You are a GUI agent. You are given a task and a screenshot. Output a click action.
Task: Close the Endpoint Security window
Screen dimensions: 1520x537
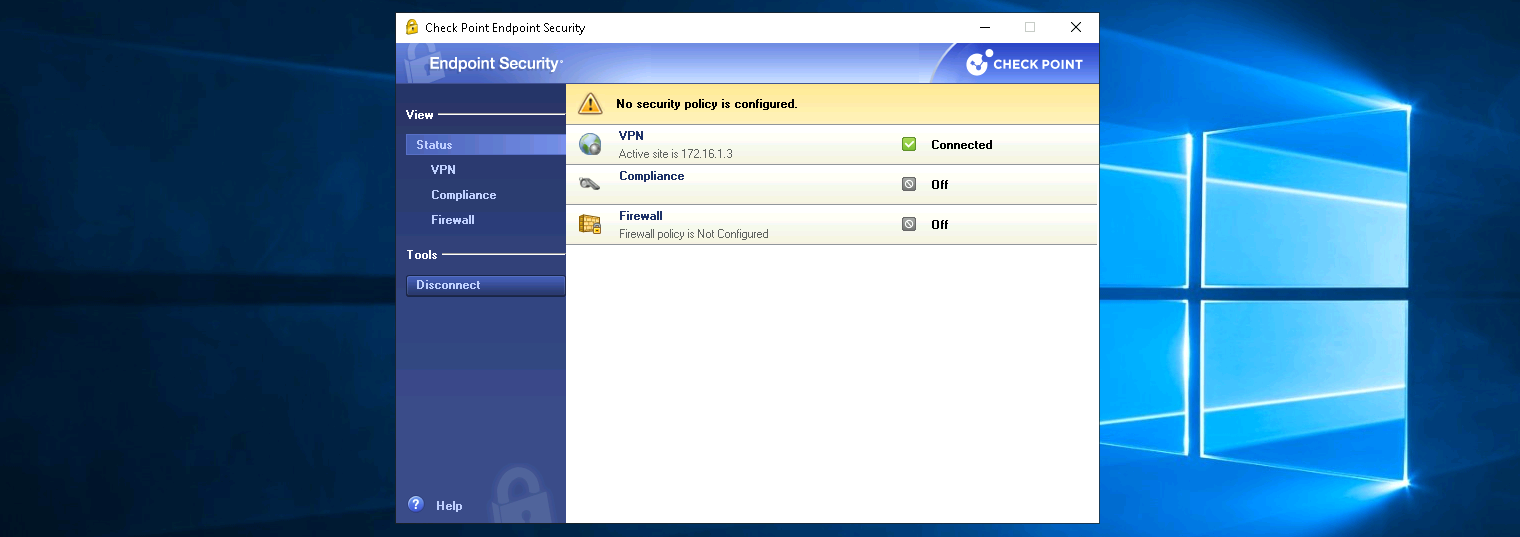[x=1075, y=28]
